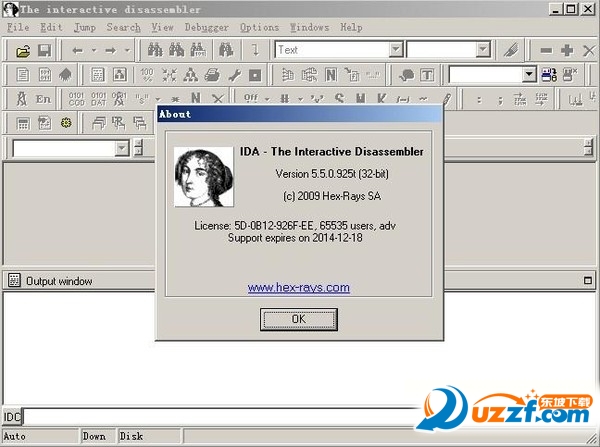This screenshot has width=600, height=447.
Task: Open the Options menu
Action: pyautogui.click(x=259, y=27)
